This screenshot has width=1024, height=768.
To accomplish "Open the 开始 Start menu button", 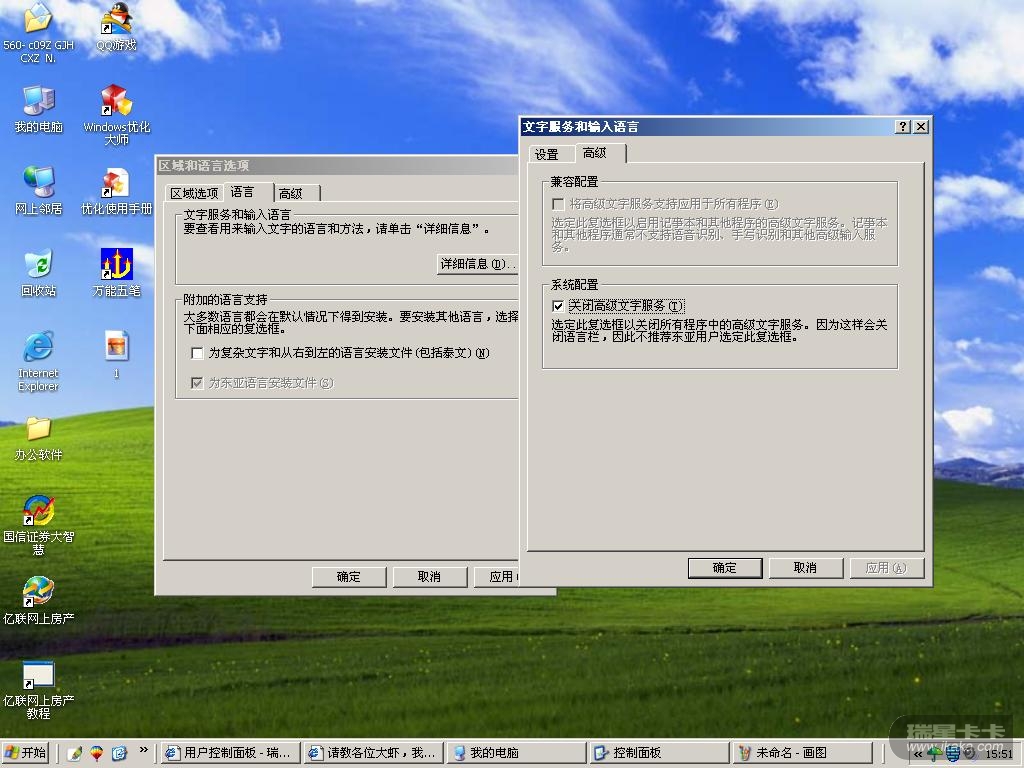I will [27, 753].
